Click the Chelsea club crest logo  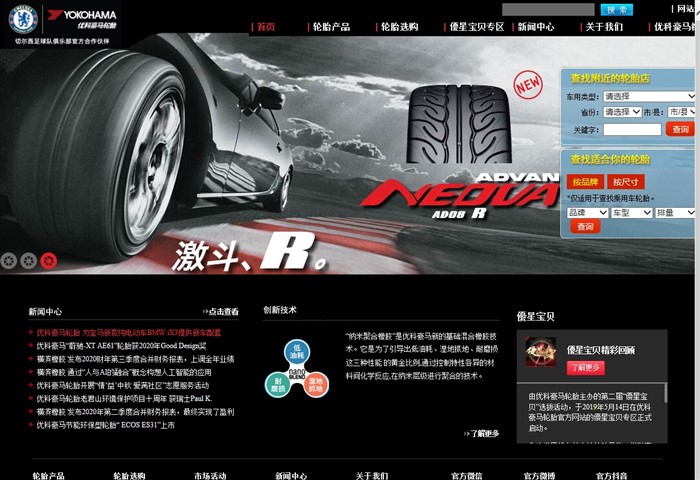tap(23, 19)
